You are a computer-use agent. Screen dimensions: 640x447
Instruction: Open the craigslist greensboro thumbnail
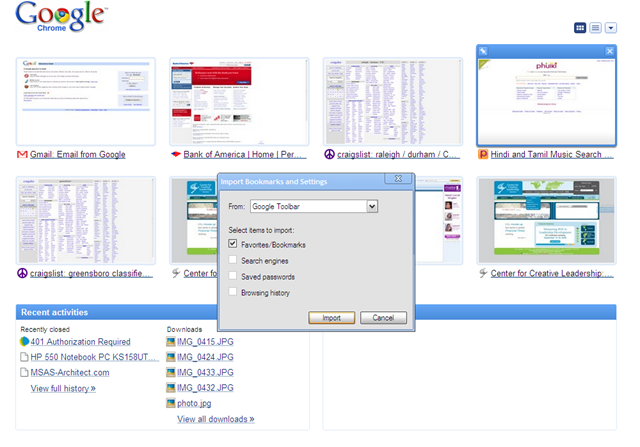click(86, 220)
